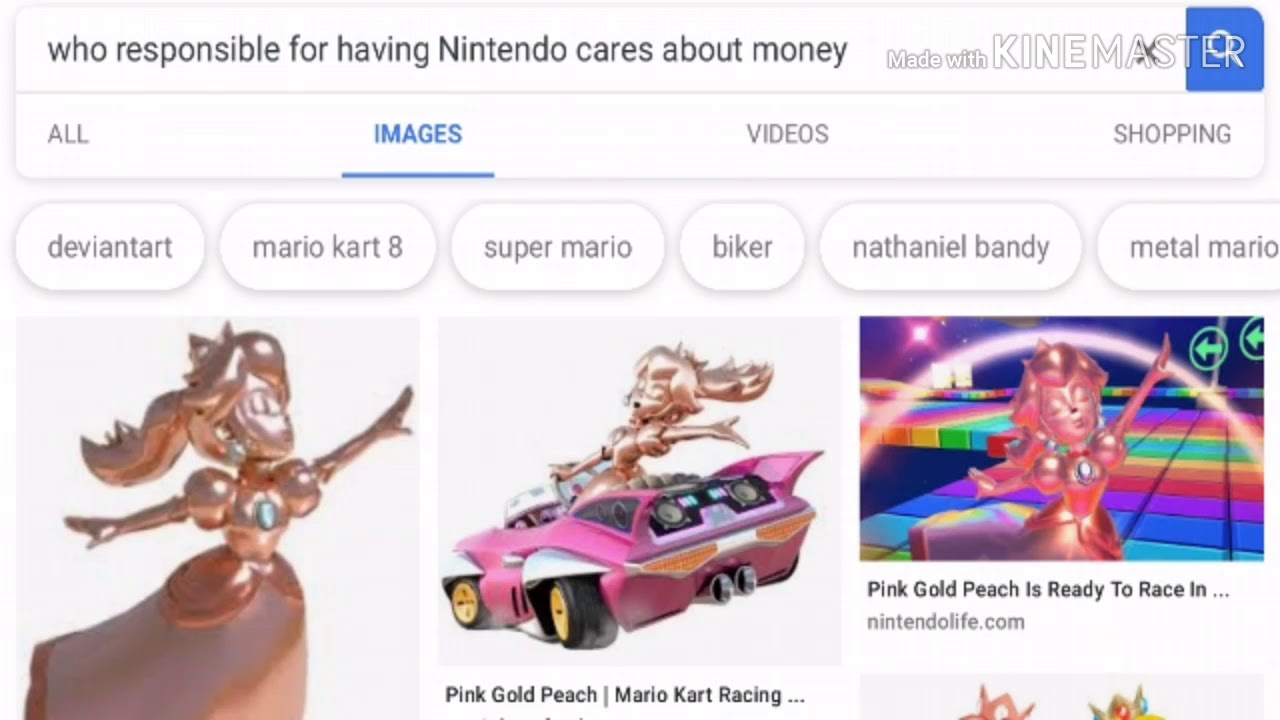The height and width of the screenshot is (720, 1280).
Task: Open the Pink Gold Peach kart image
Action: pos(640,491)
